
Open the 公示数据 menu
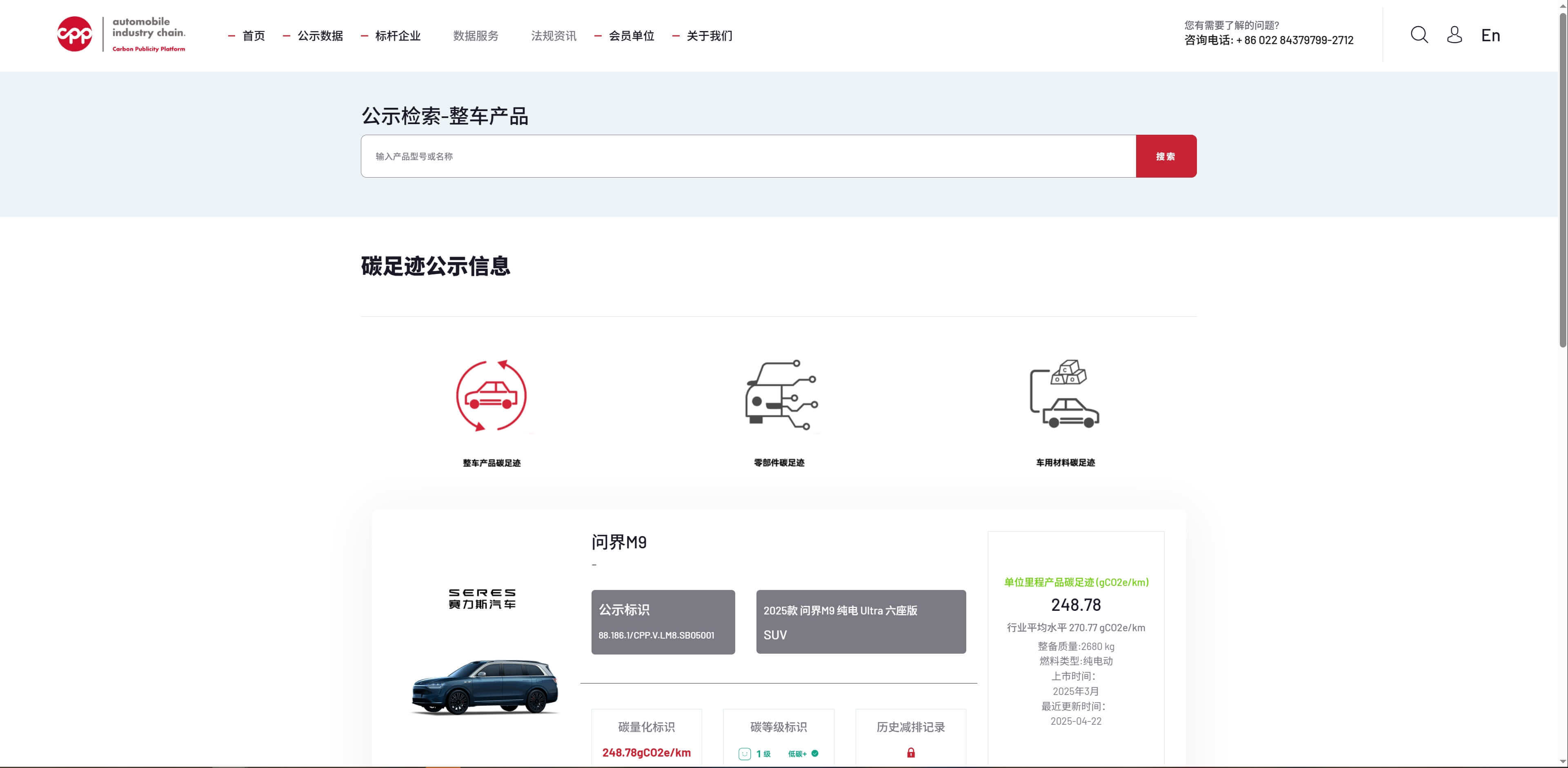coord(320,36)
